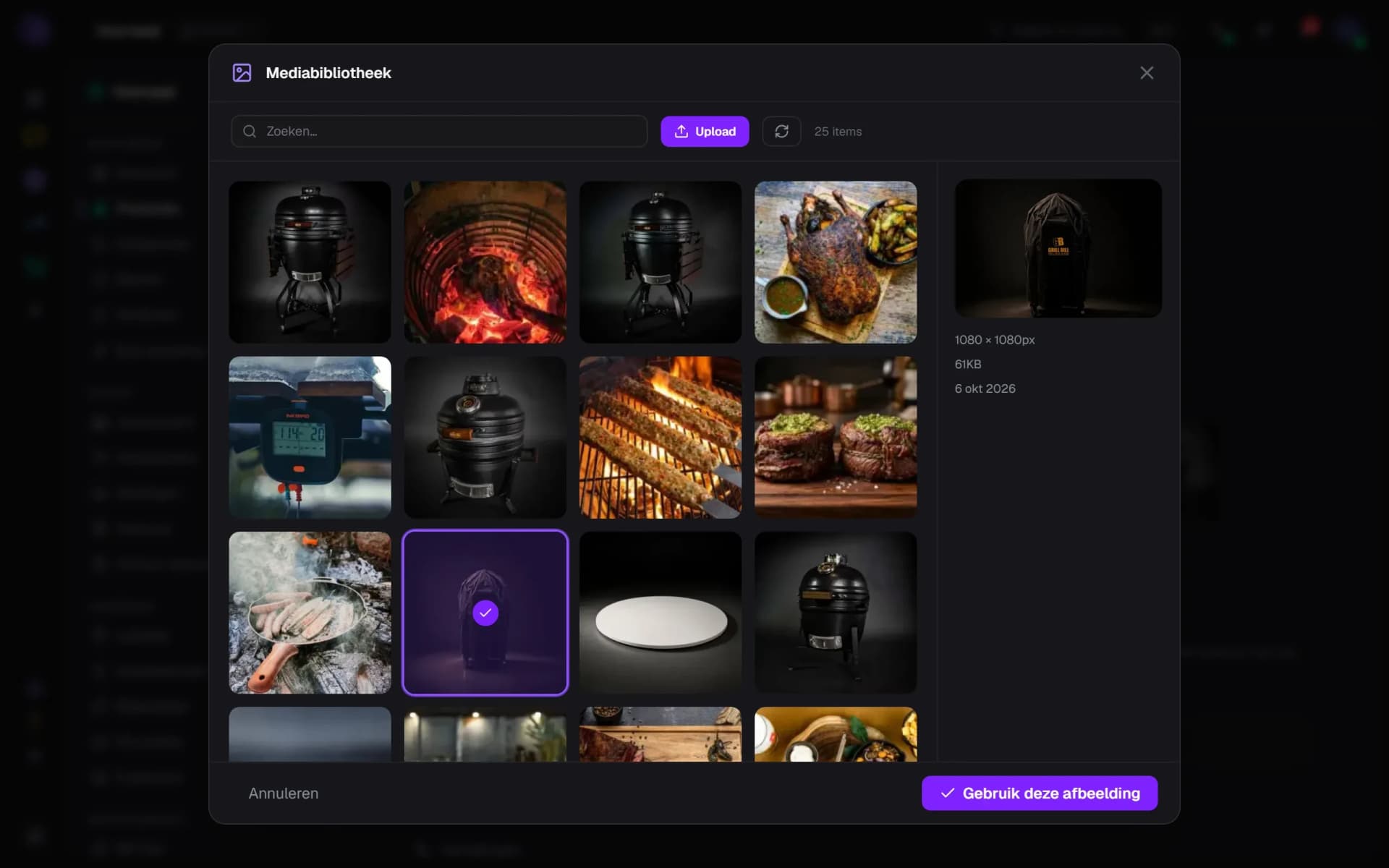The height and width of the screenshot is (868, 1389).
Task: Select the third top-row kamado grill image
Action: (x=660, y=262)
